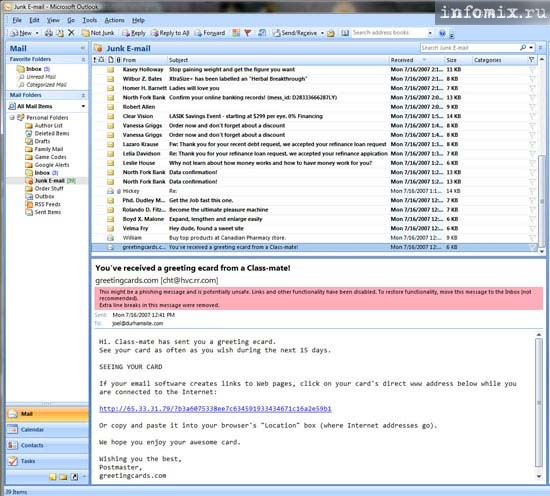Click the magnifier search icon in Junk E-mail search
550x496 pixels.
click(x=523, y=47)
